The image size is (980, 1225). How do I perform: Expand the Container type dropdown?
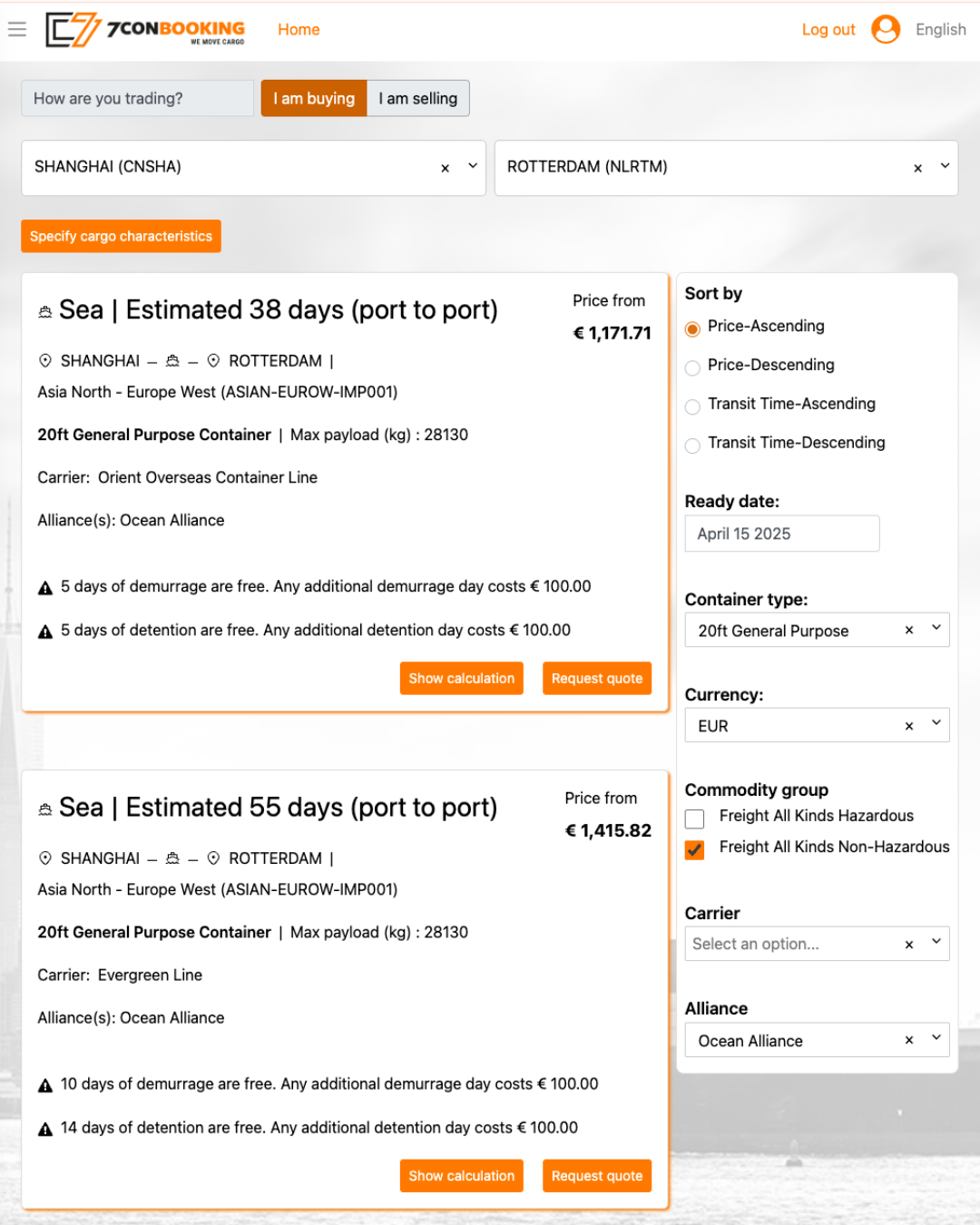point(936,628)
